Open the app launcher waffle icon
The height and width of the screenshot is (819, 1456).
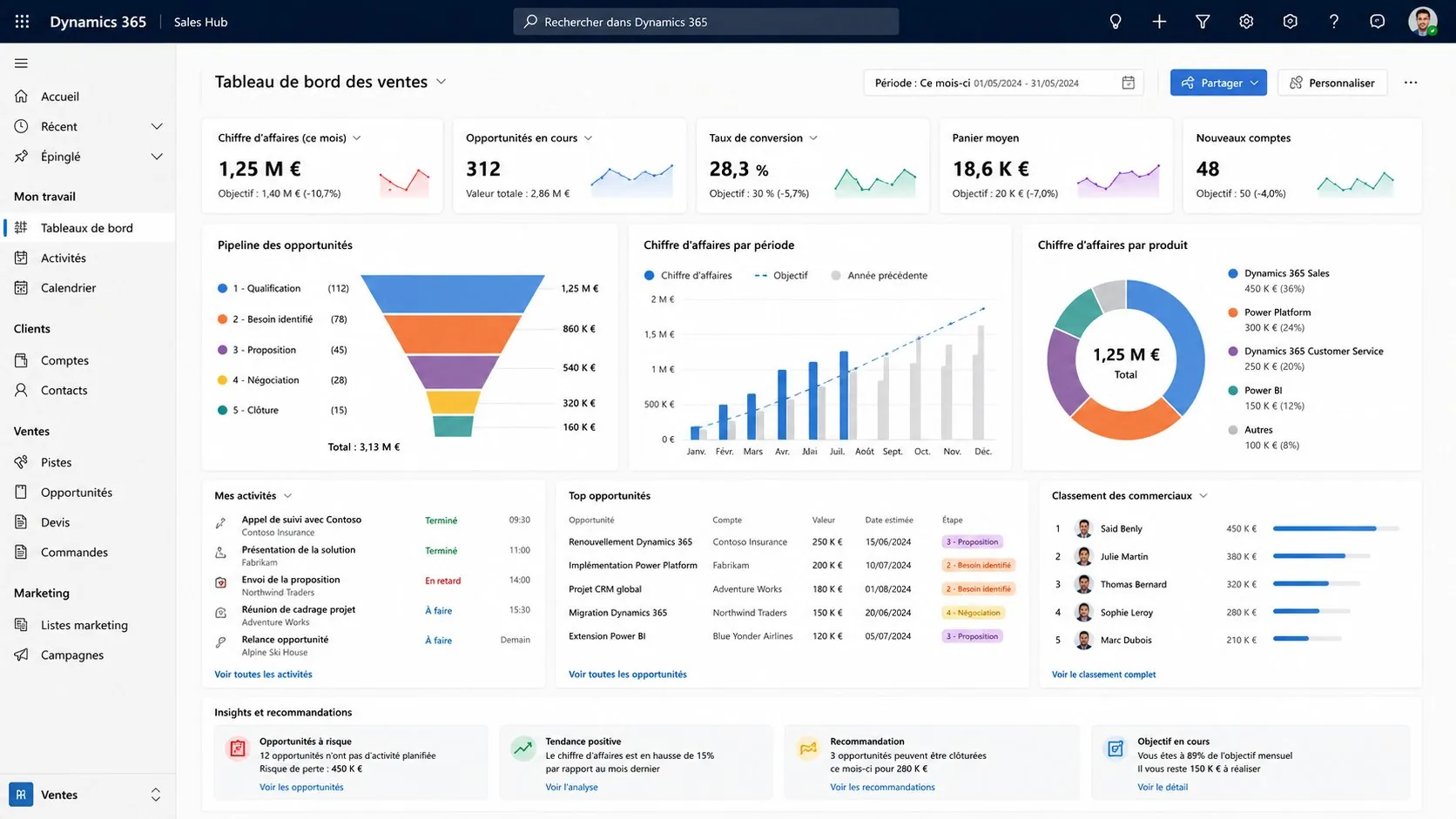[22, 22]
